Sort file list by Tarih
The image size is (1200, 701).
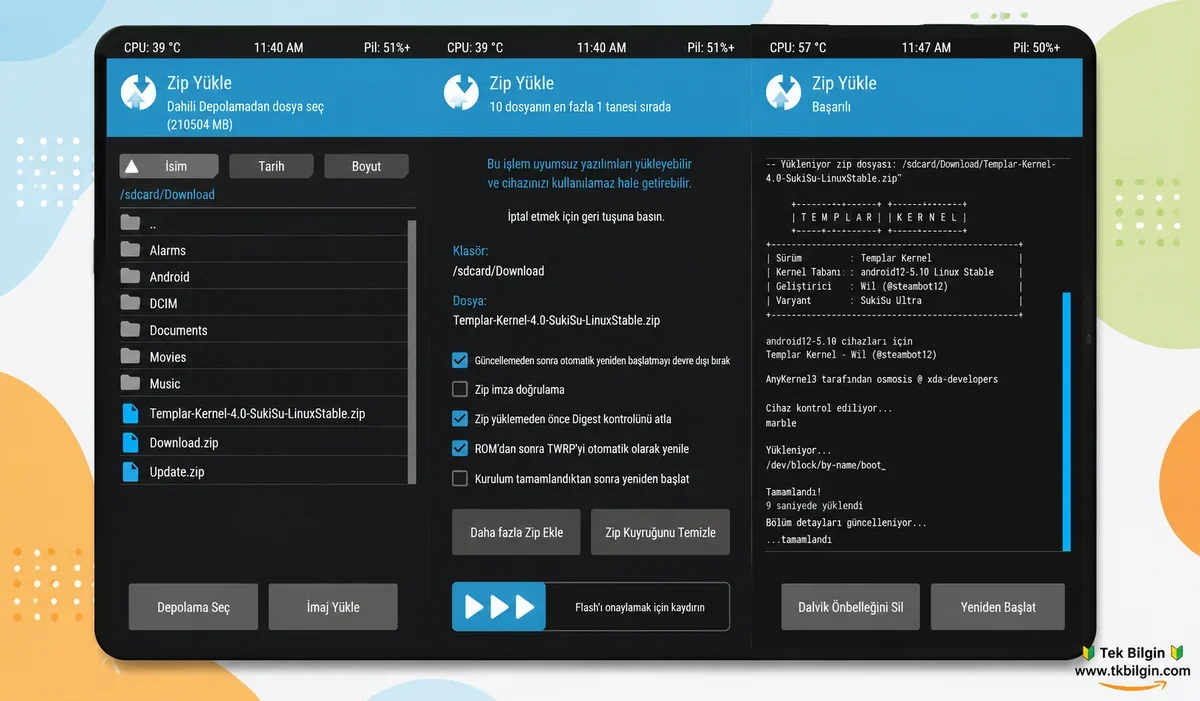tap(271, 166)
